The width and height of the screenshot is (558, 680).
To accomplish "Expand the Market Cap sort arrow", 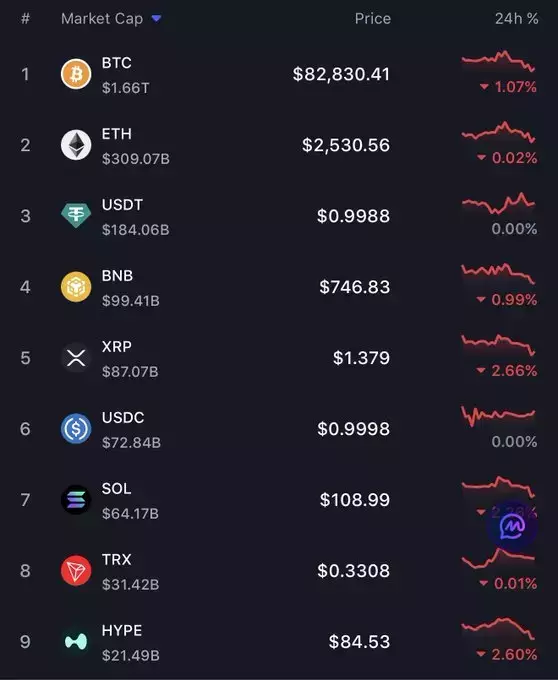I will [157, 18].
